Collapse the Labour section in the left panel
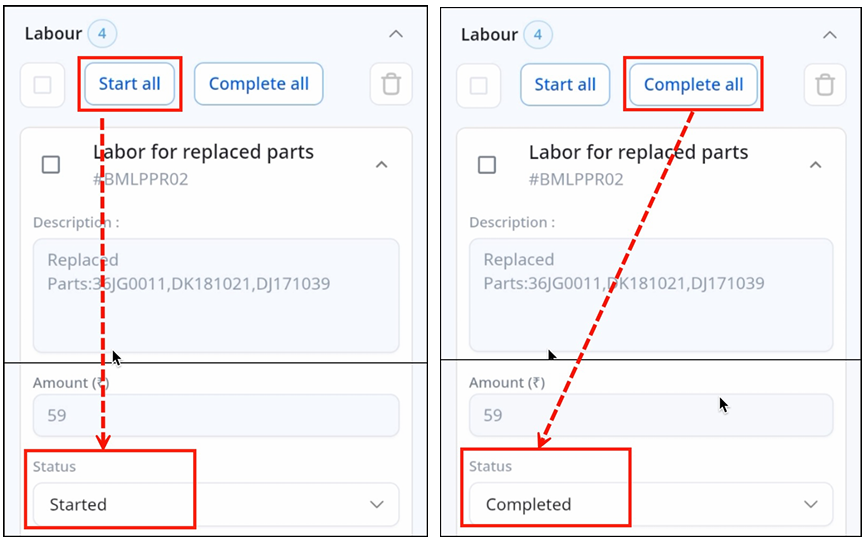The image size is (865, 539). (x=396, y=35)
